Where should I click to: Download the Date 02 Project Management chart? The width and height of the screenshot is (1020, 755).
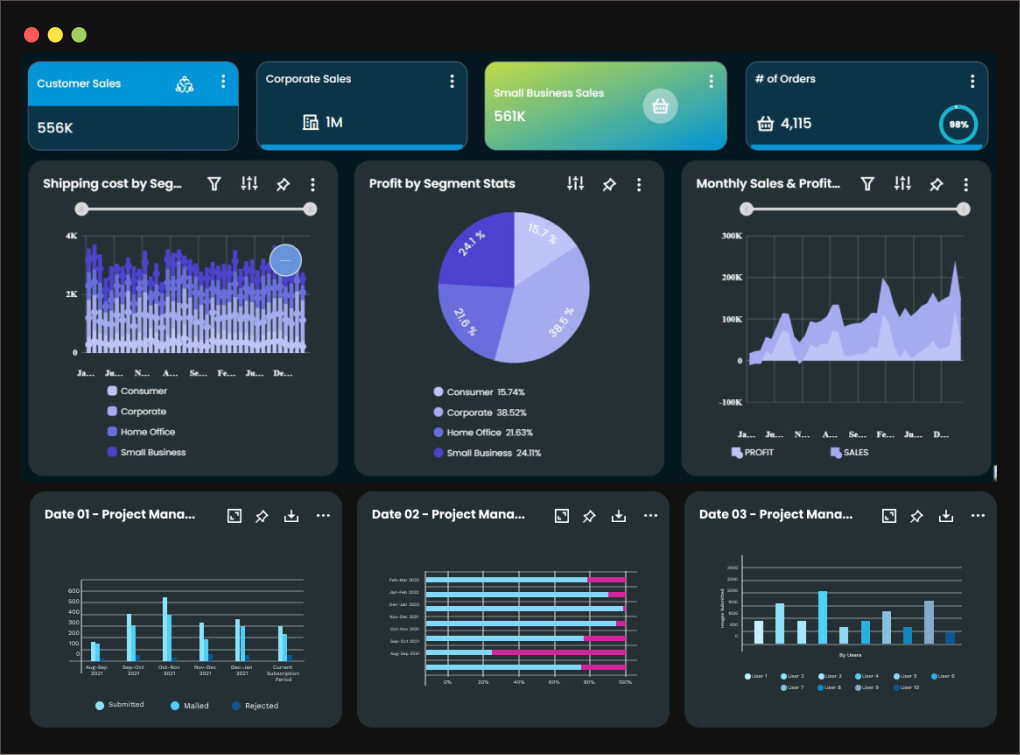(x=618, y=515)
